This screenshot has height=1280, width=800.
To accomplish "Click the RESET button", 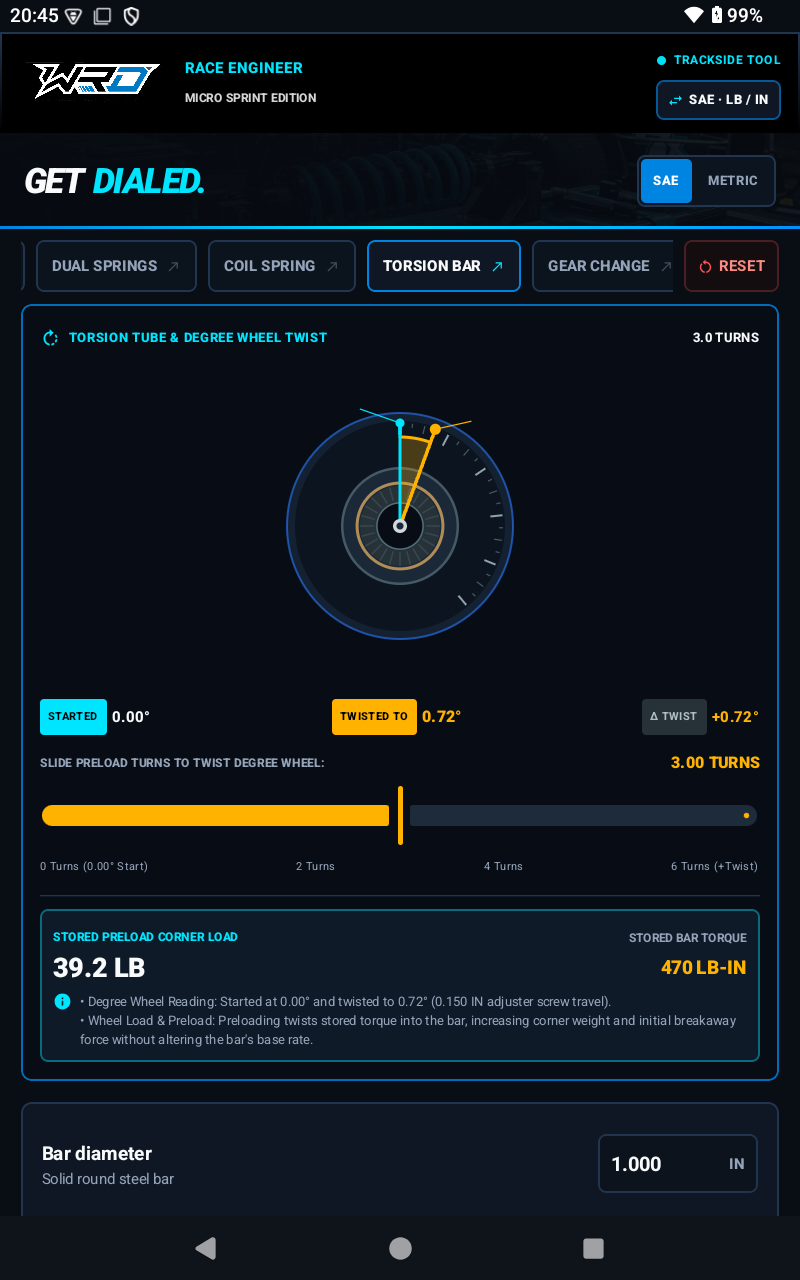I will (731, 266).
